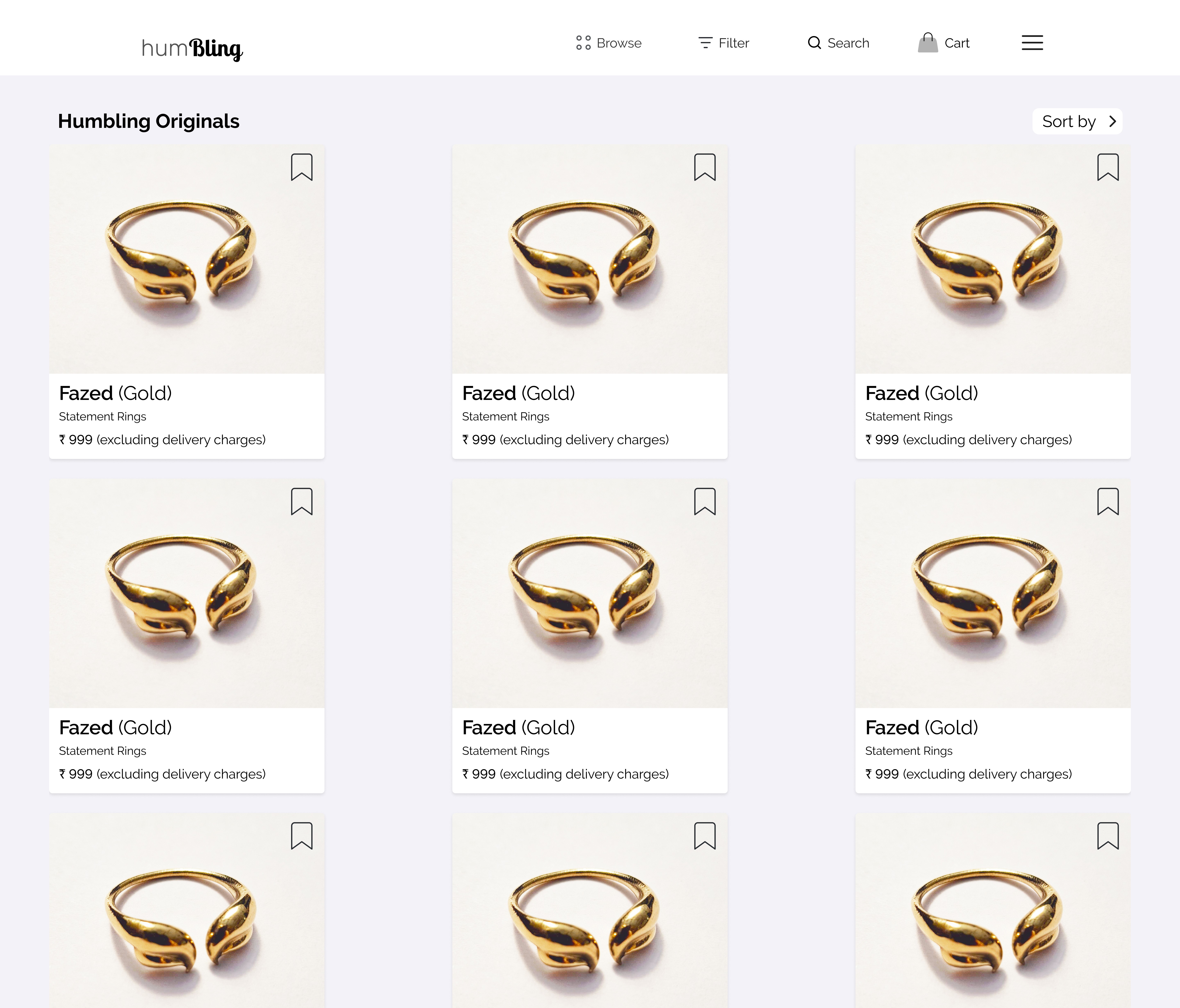Click the Filter lines icon
This screenshot has width=1180, height=1008.
click(x=705, y=43)
